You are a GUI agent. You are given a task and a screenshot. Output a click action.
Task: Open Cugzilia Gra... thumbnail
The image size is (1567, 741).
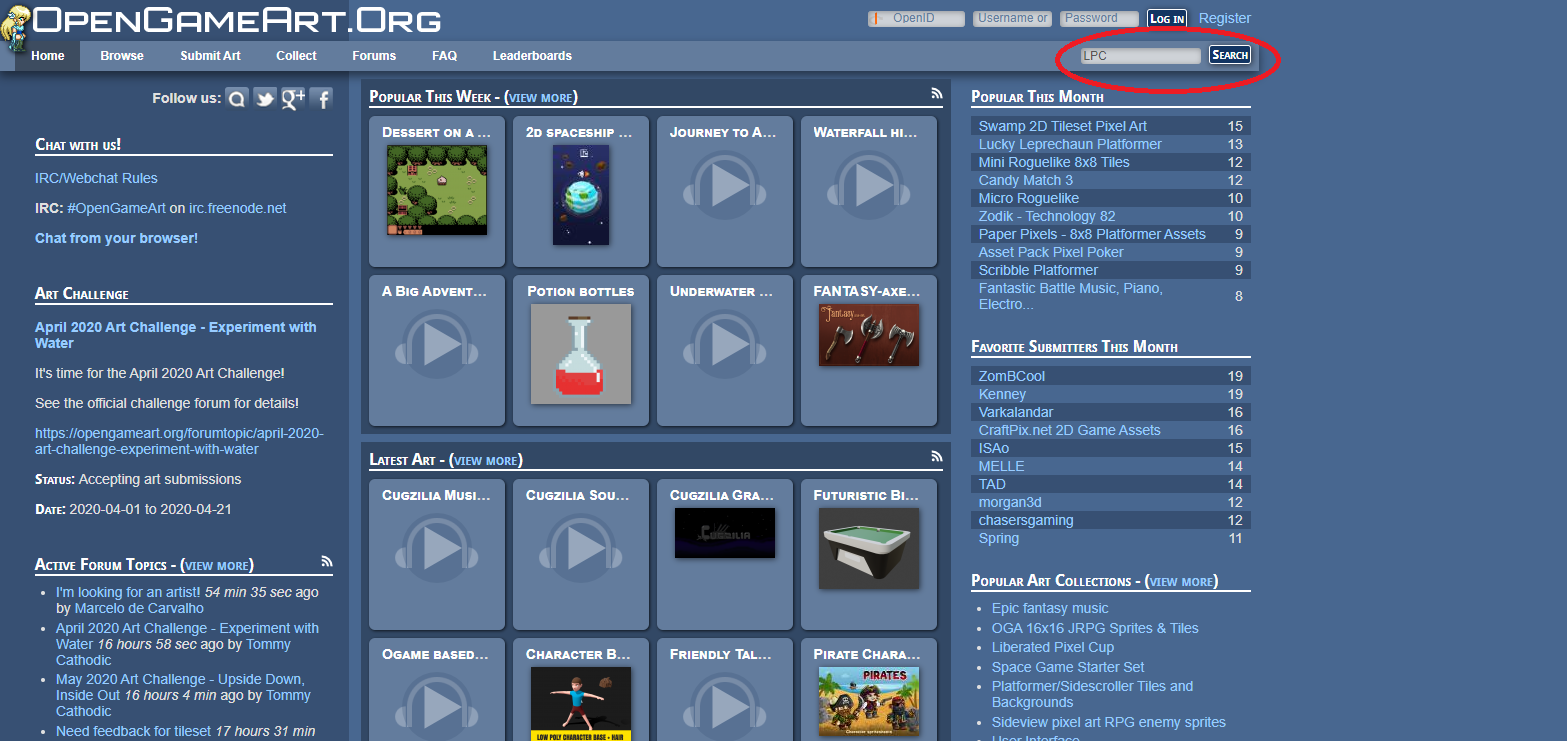(725, 533)
